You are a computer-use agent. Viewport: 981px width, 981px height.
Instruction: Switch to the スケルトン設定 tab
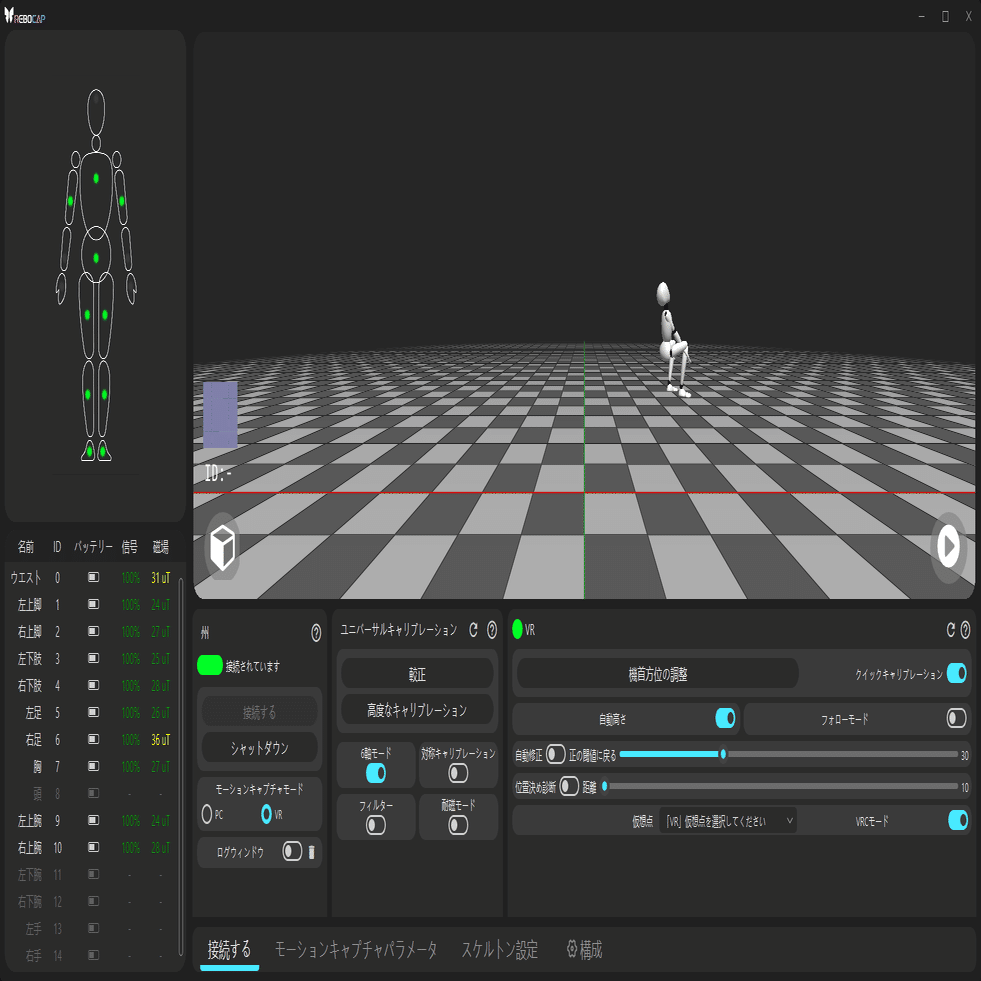coord(499,949)
